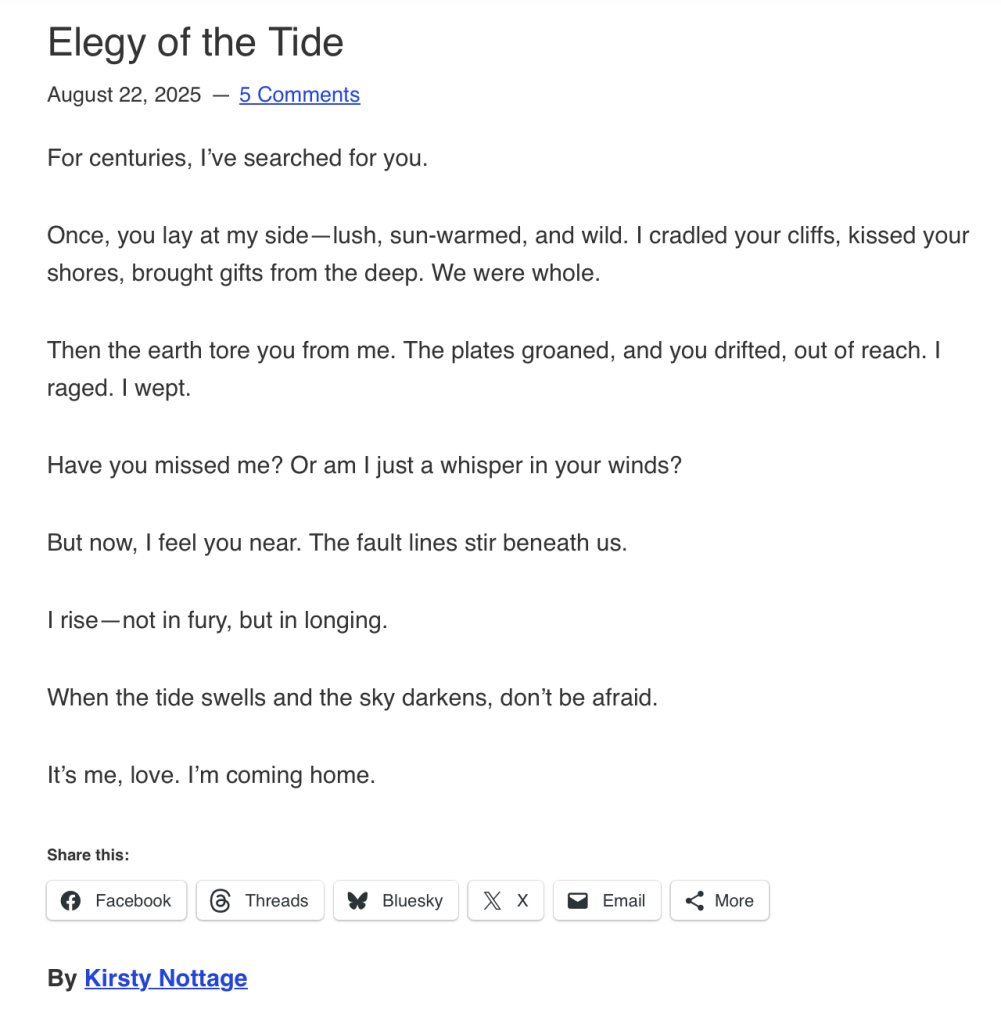Click the "By" text before the author name
This screenshot has width=1001, height=1023.
tap(62, 978)
